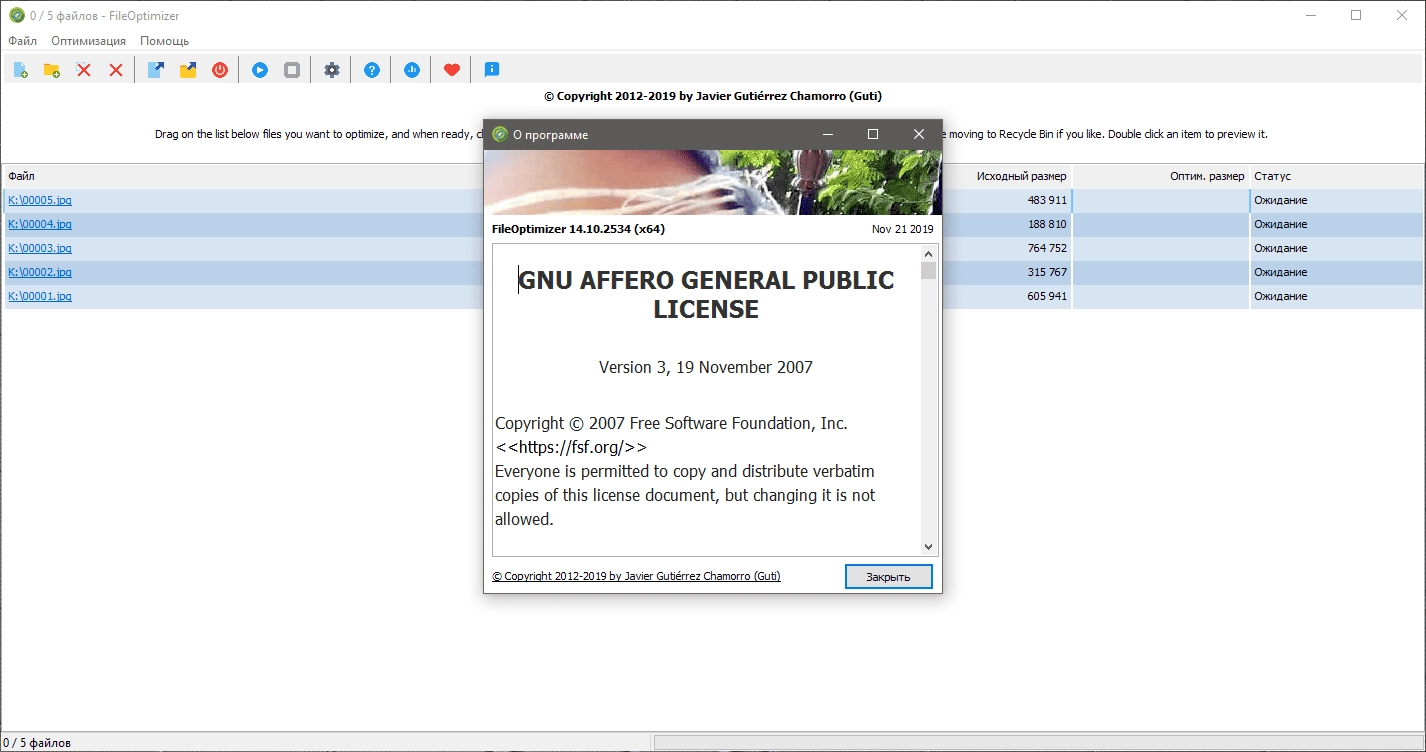Click Ожидание status of 00005.jpg row
1426x752 pixels.
point(1281,200)
